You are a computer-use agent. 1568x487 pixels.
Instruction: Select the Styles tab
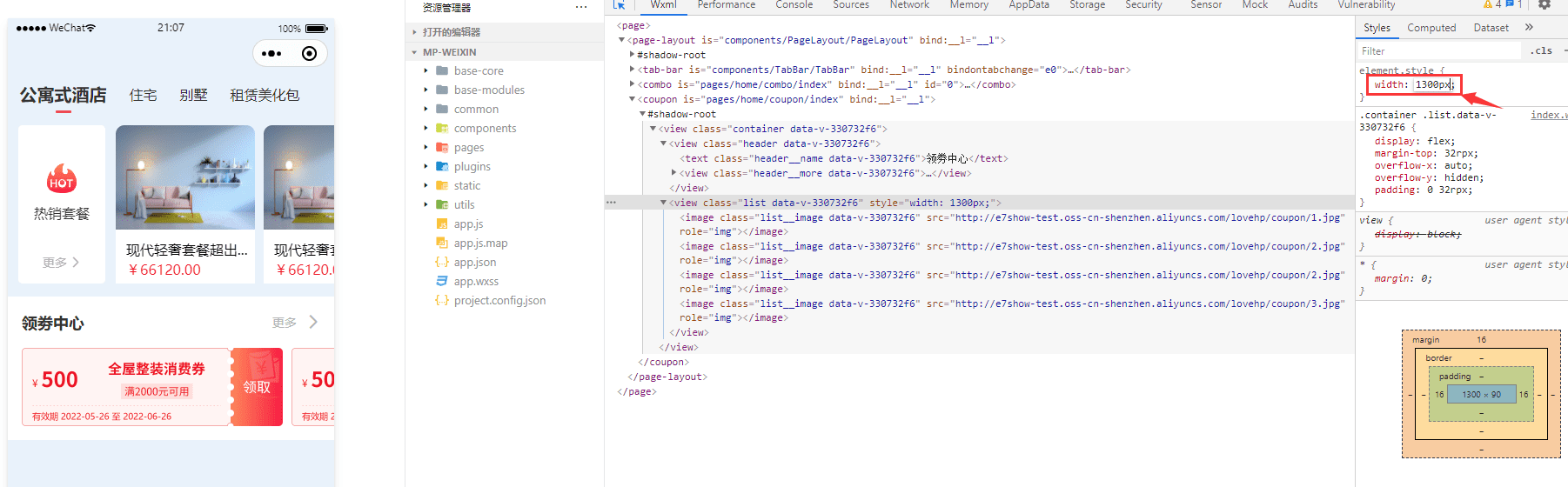pyautogui.click(x=1377, y=28)
